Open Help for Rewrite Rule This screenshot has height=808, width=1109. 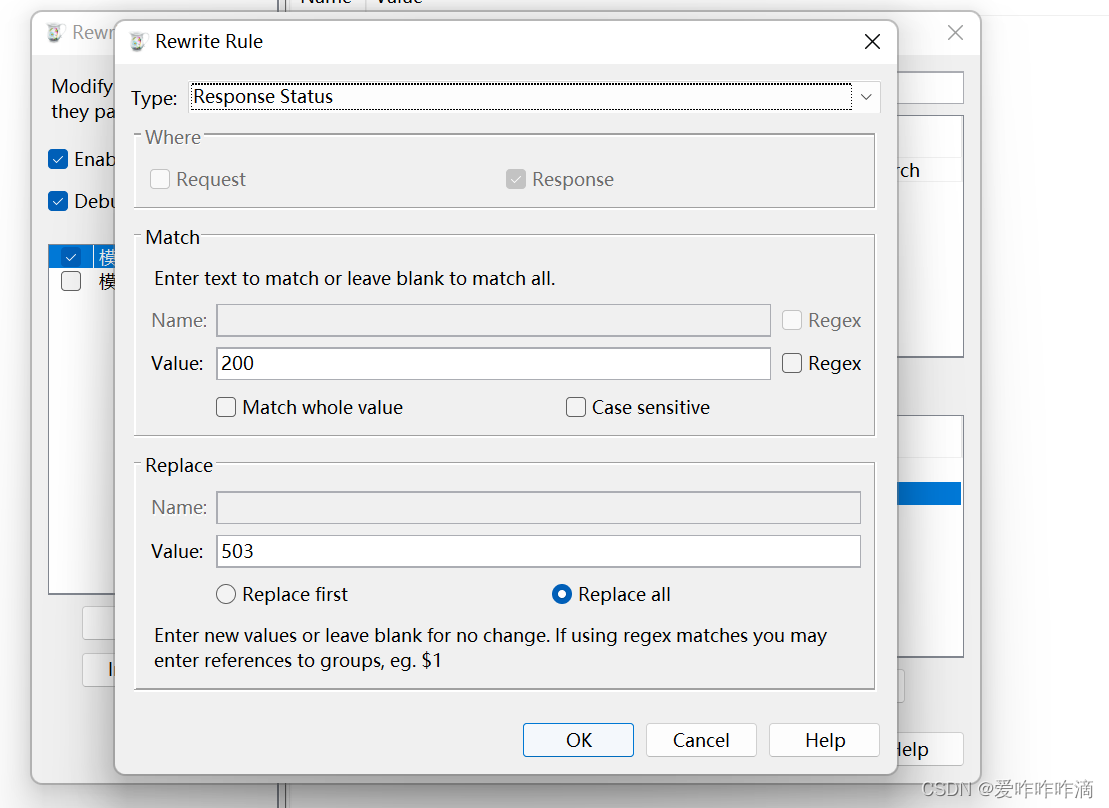(x=825, y=740)
